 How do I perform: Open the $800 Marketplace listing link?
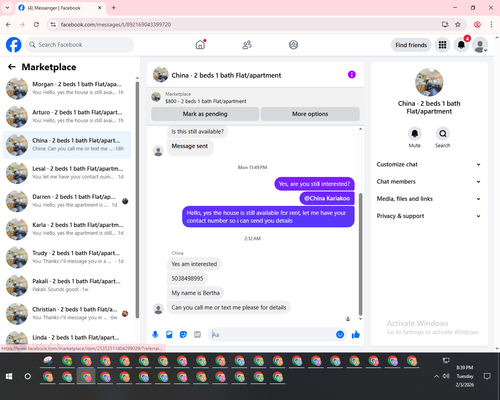click(x=206, y=101)
